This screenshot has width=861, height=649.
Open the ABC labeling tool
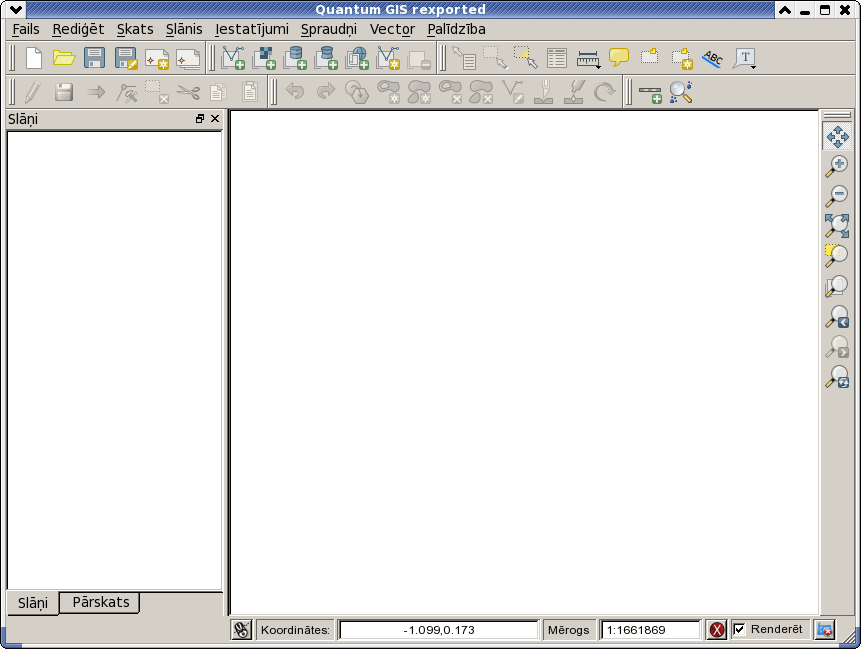click(713, 58)
